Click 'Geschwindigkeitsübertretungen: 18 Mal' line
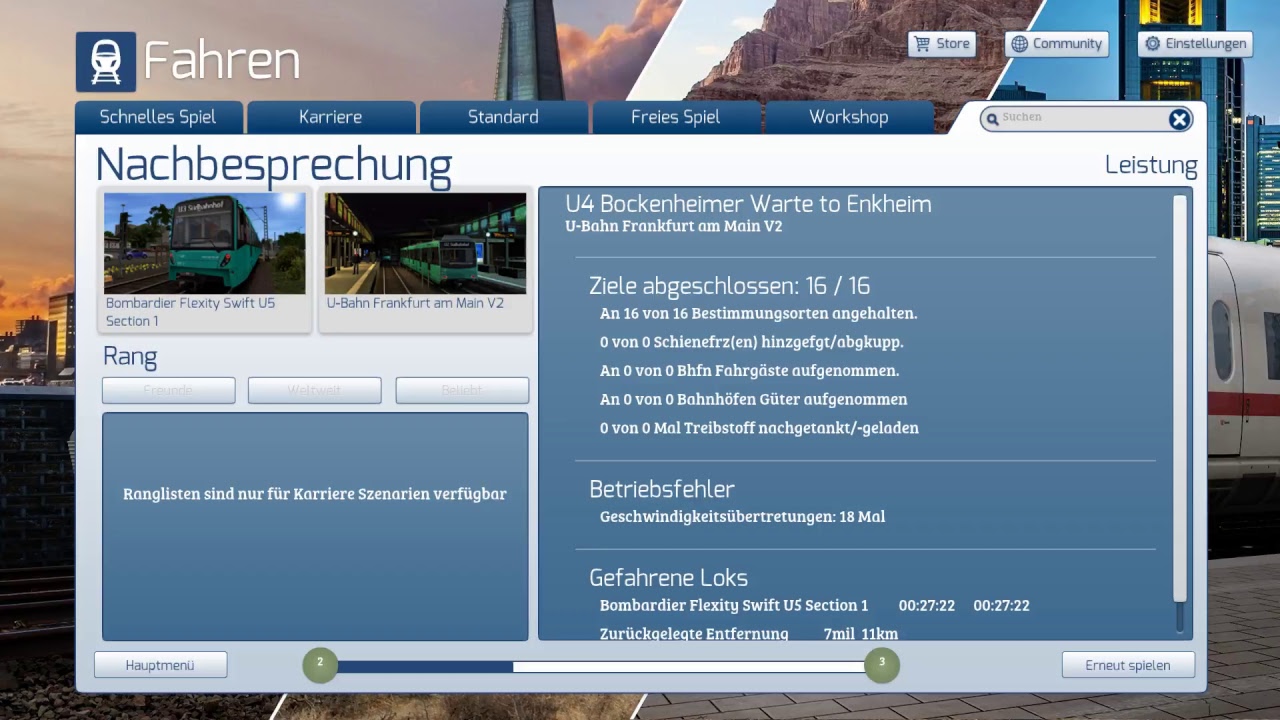The image size is (1280, 720). tap(742, 517)
